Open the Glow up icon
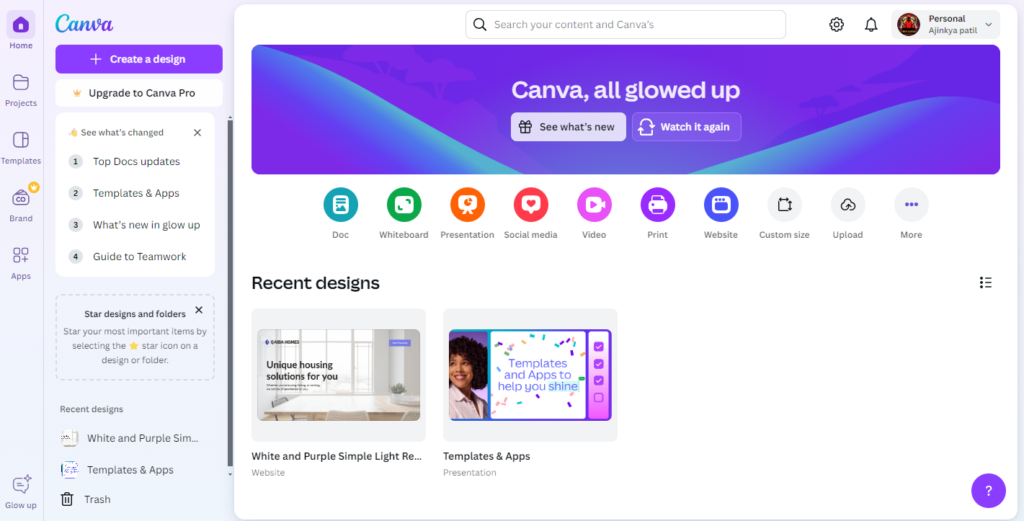The width and height of the screenshot is (1024, 521). click(21, 485)
